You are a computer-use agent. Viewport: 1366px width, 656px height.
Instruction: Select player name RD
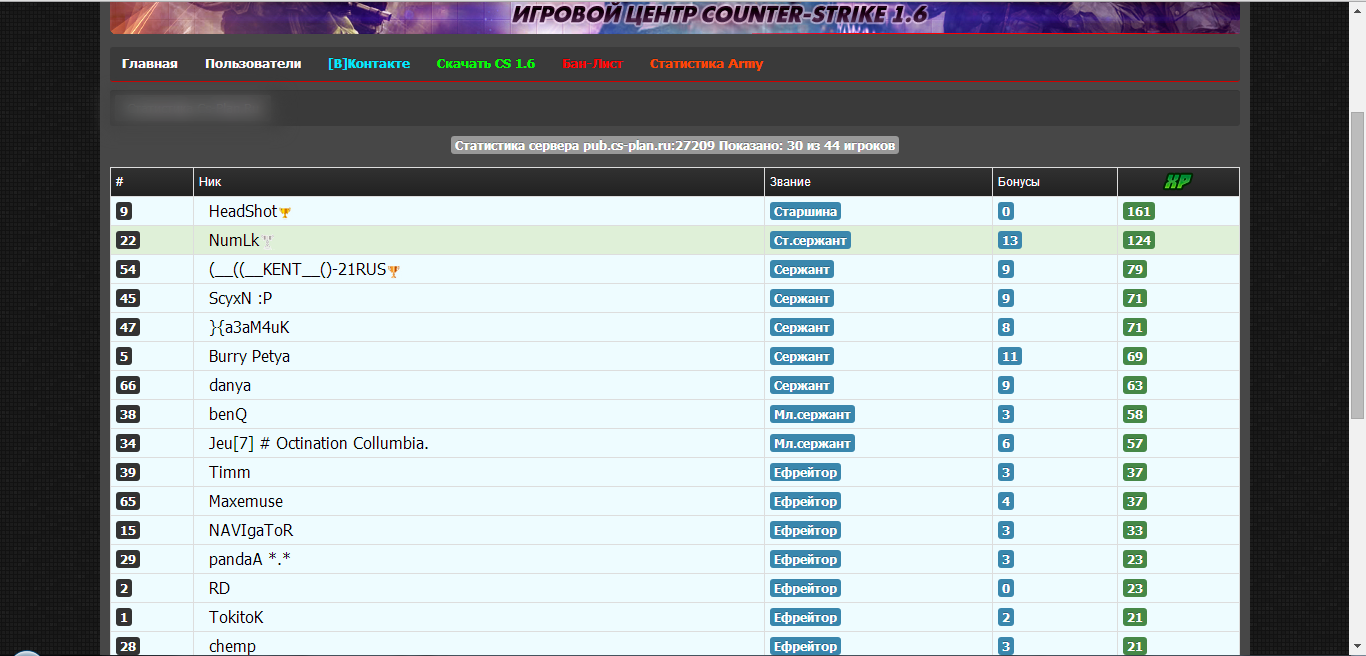[x=219, y=589]
